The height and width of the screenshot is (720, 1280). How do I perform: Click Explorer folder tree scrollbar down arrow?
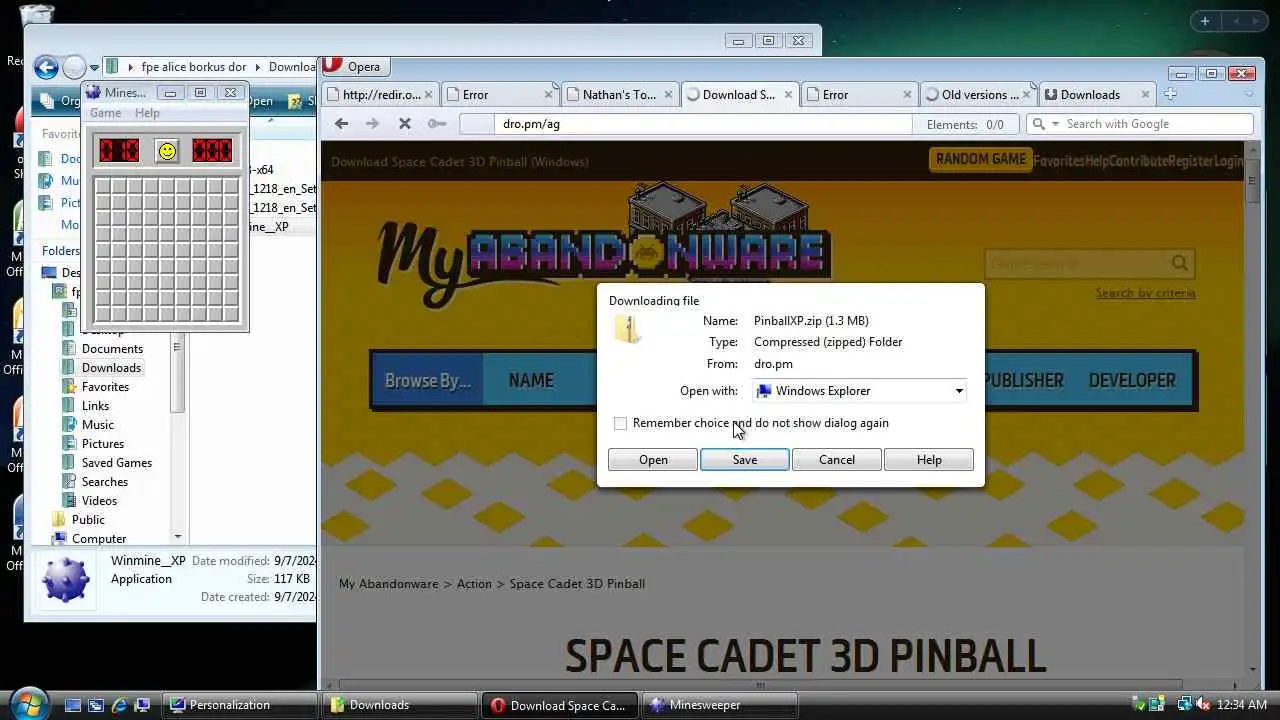tap(177, 537)
